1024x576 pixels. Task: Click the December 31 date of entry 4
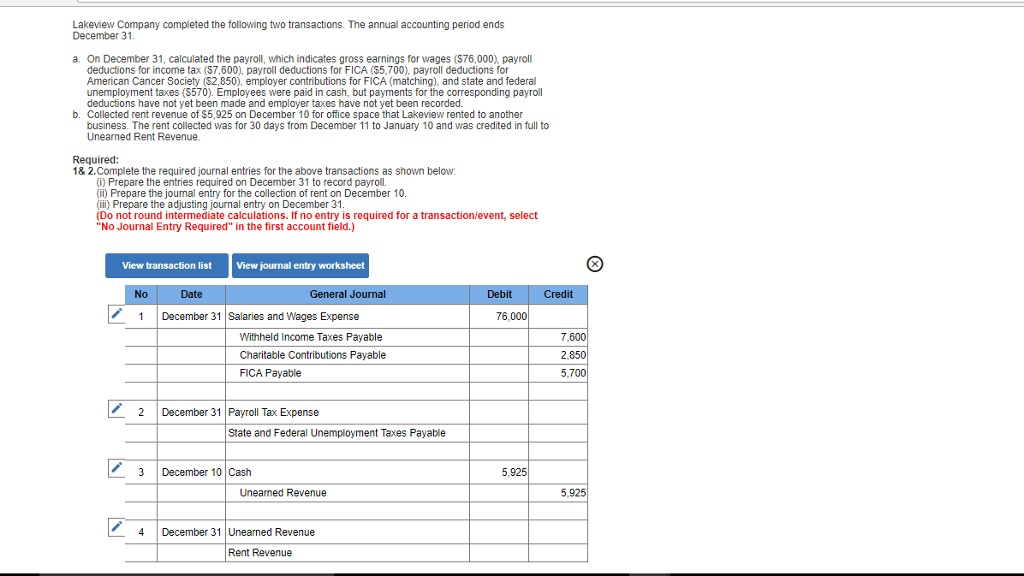coord(191,532)
